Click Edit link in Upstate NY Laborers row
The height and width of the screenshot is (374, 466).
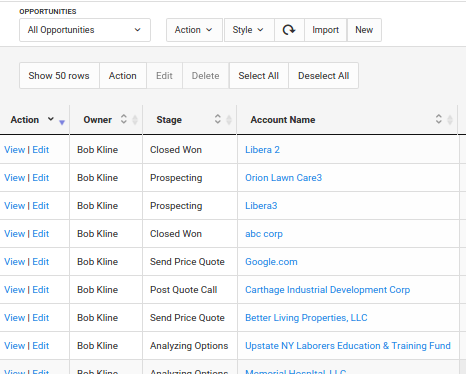(41, 346)
